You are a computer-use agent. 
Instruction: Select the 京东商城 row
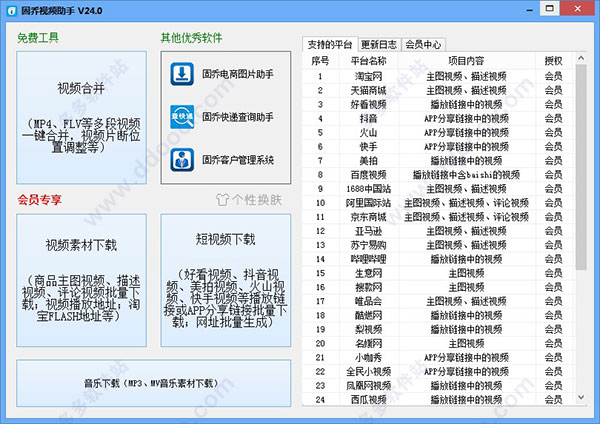(439, 217)
